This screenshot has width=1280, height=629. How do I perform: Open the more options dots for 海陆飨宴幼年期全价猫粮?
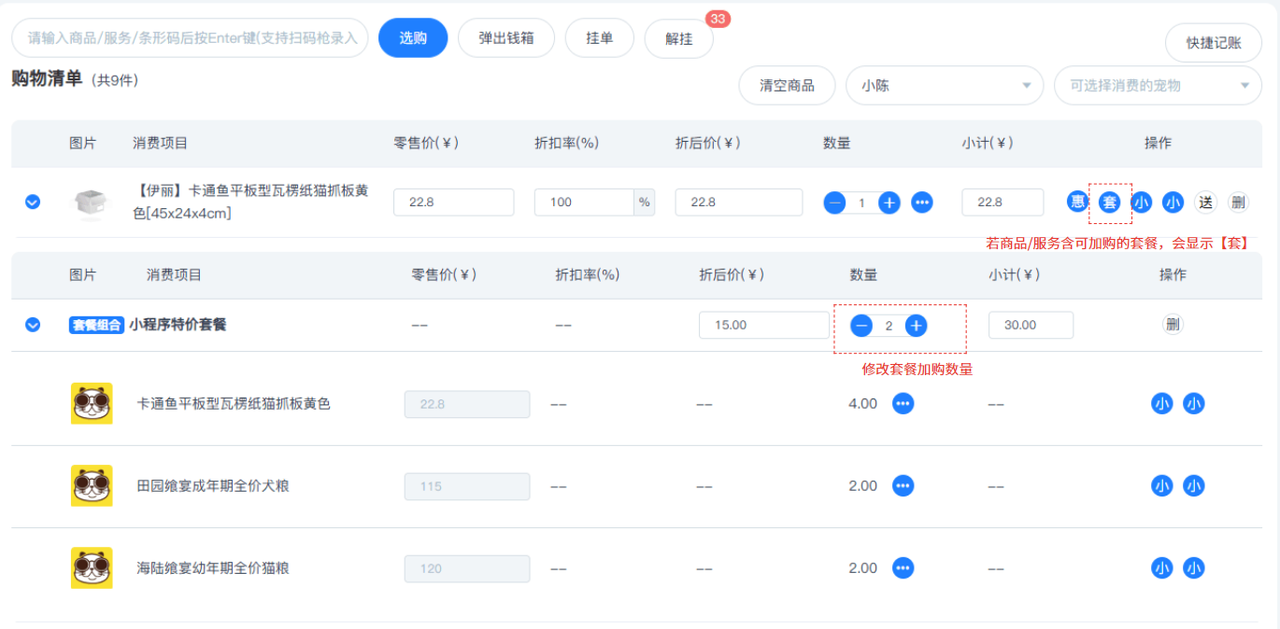click(x=903, y=568)
